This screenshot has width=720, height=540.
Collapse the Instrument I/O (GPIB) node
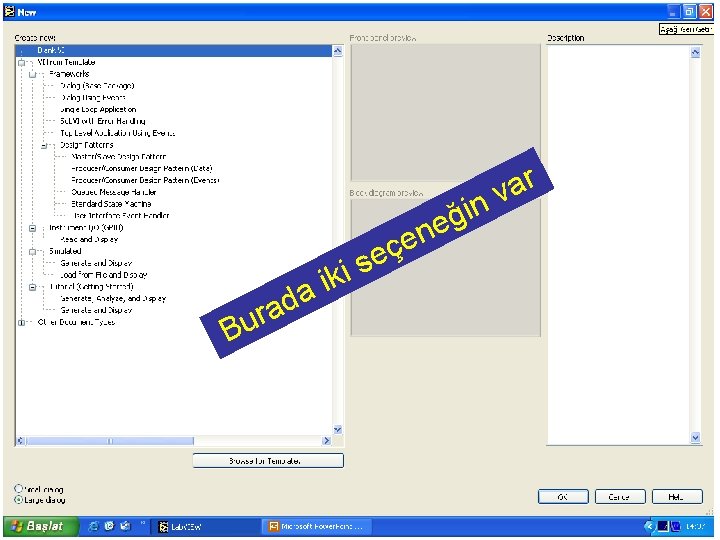point(32,228)
